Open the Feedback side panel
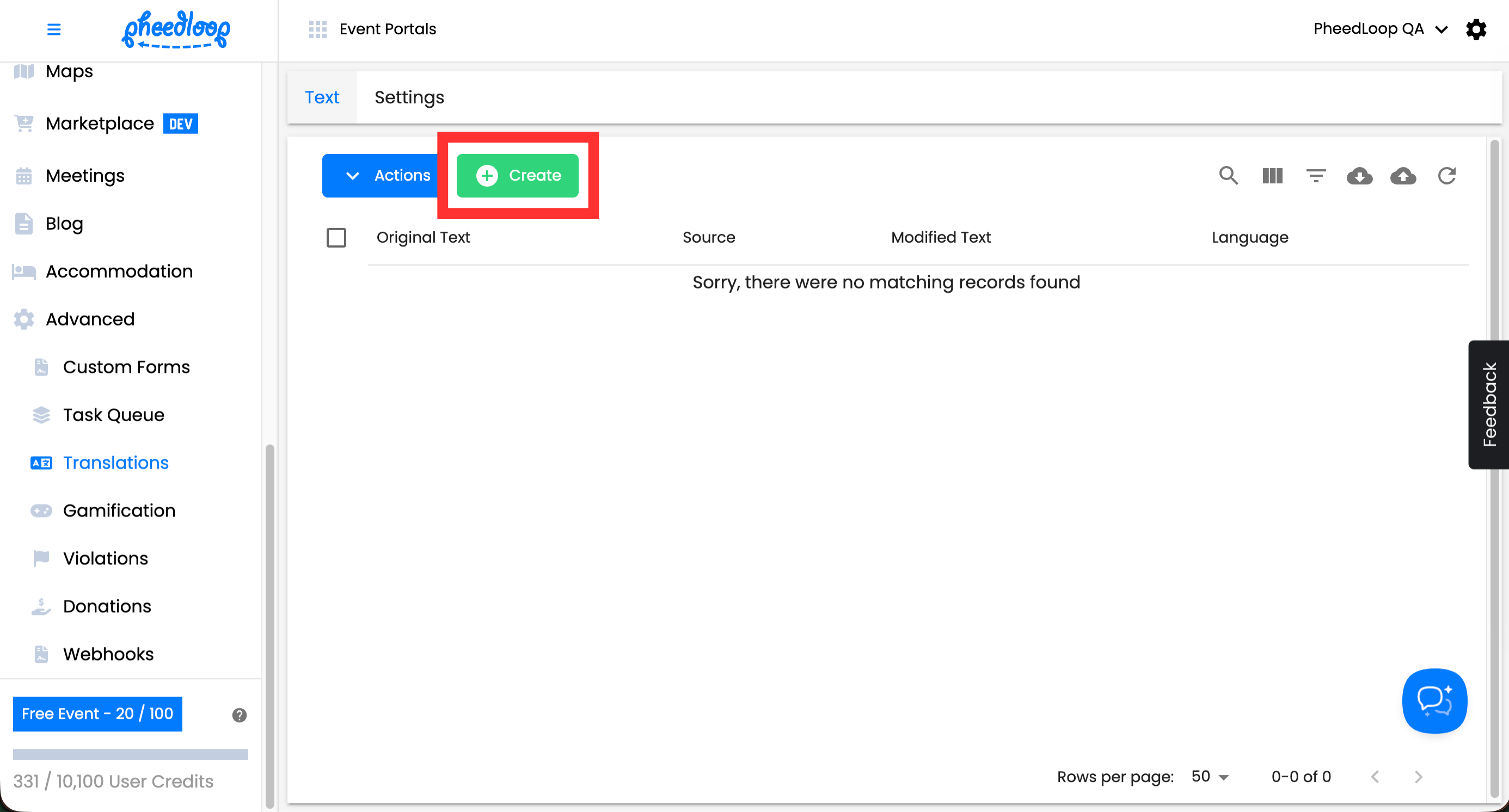The width and height of the screenshot is (1509, 812). point(1488,404)
